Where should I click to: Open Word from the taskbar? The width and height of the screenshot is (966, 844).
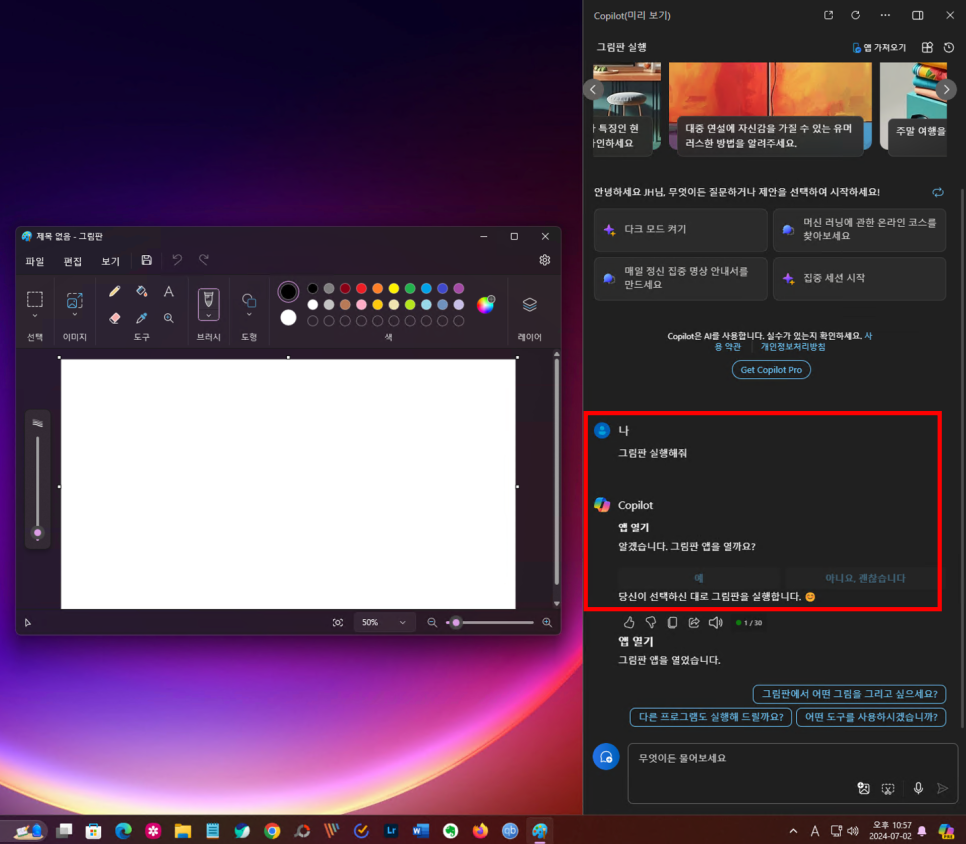point(421,831)
